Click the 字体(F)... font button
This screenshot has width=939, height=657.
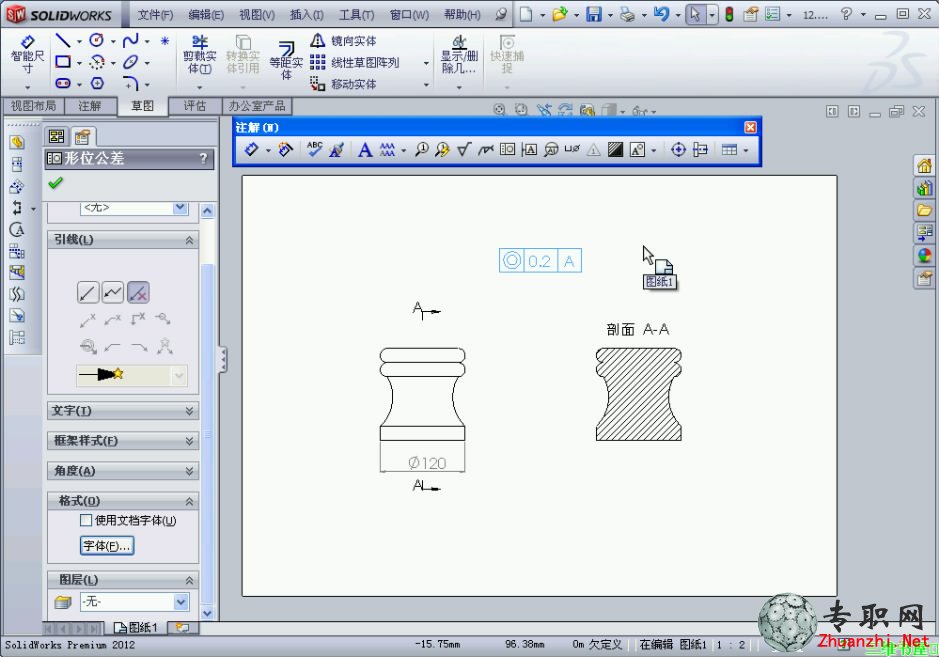(x=107, y=546)
